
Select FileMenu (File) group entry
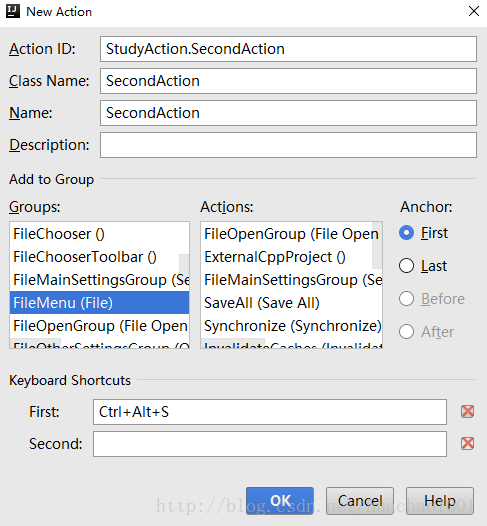99,303
